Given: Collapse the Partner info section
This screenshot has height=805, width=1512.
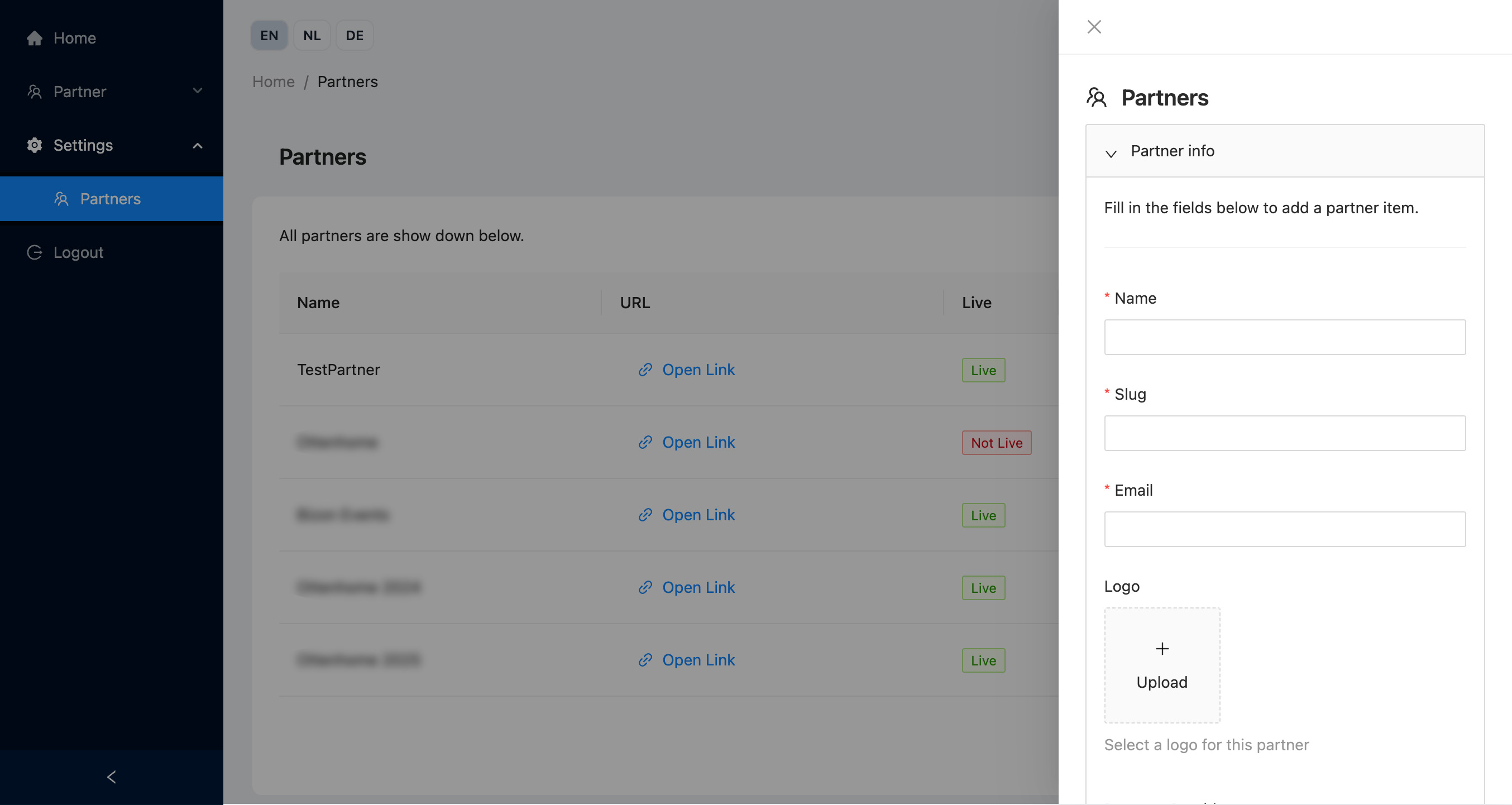Looking at the screenshot, I should (x=1111, y=152).
